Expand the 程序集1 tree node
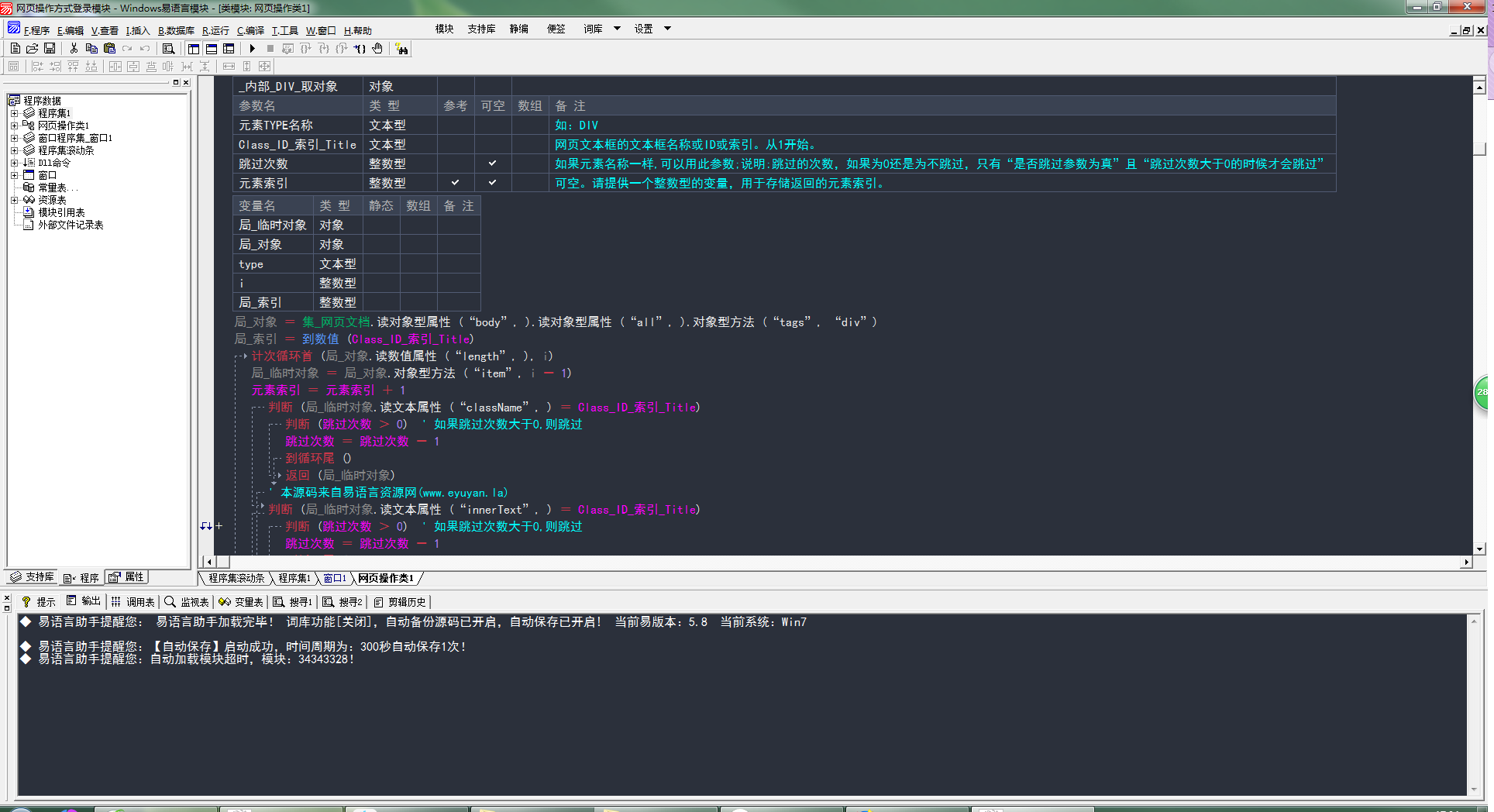The image size is (1494, 812). click(x=14, y=113)
